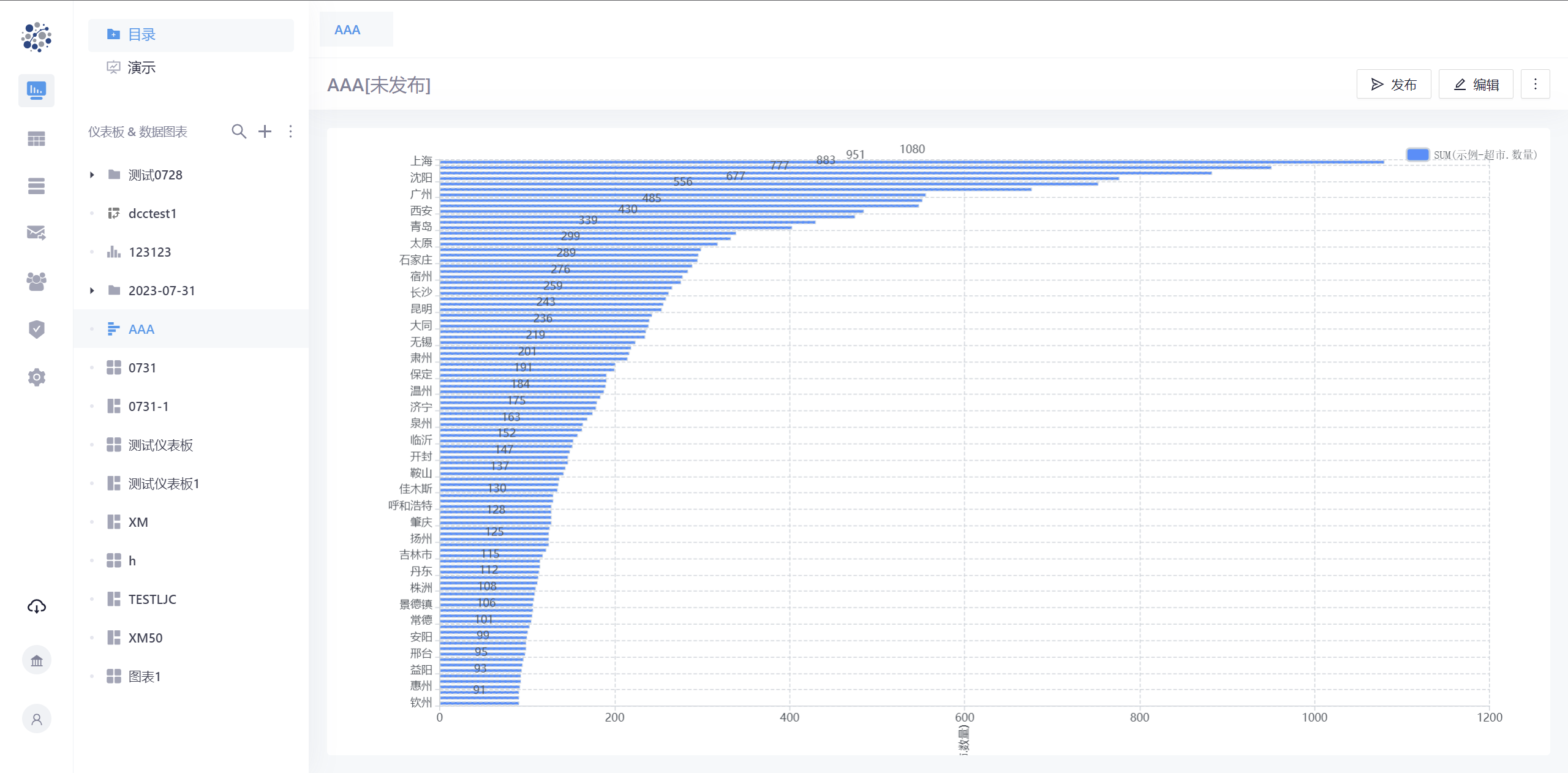
Task: Click the AAA[未发布] chart title
Action: [x=379, y=85]
